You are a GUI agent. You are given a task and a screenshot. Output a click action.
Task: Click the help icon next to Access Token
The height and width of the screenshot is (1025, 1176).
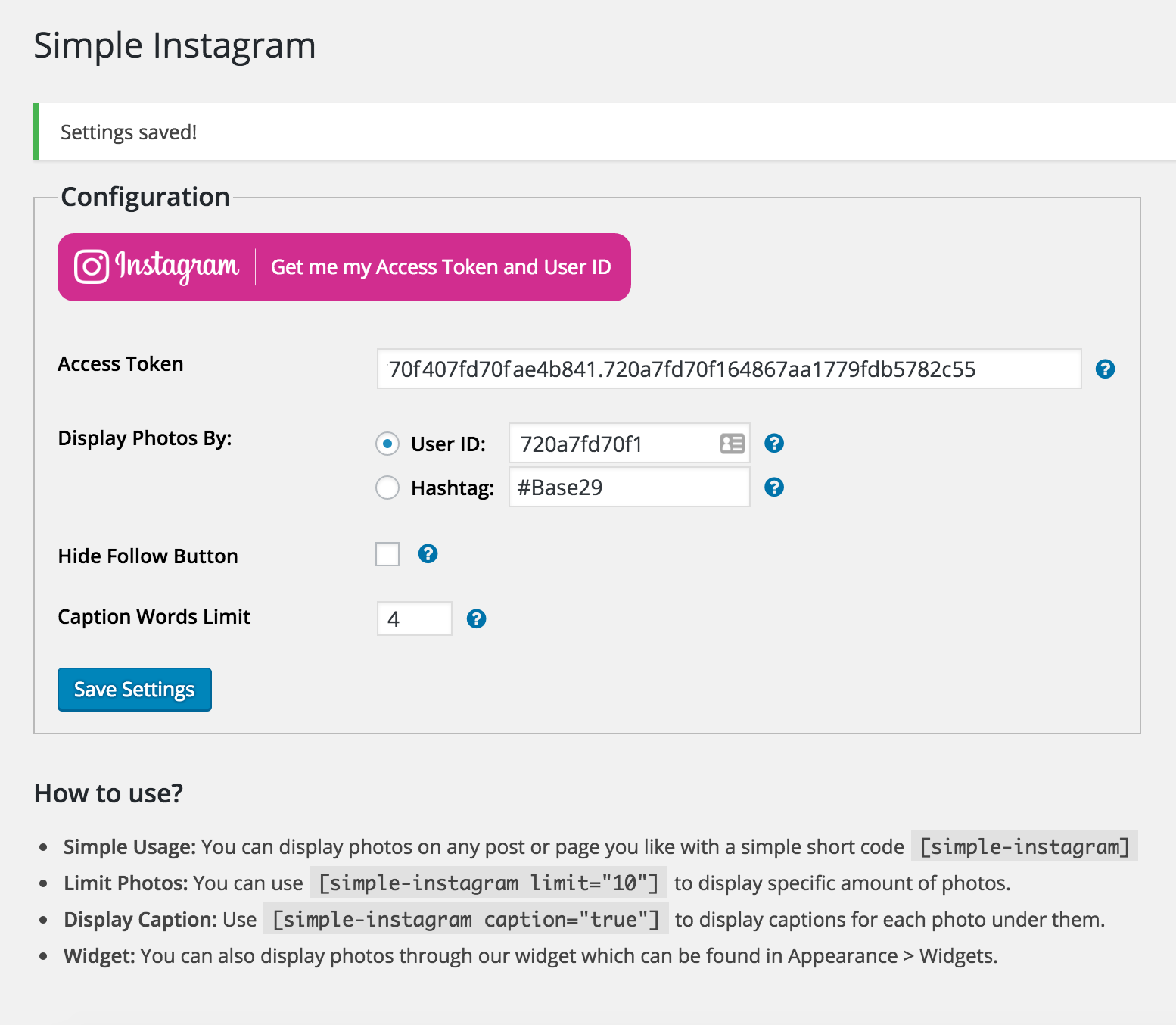click(x=1105, y=369)
